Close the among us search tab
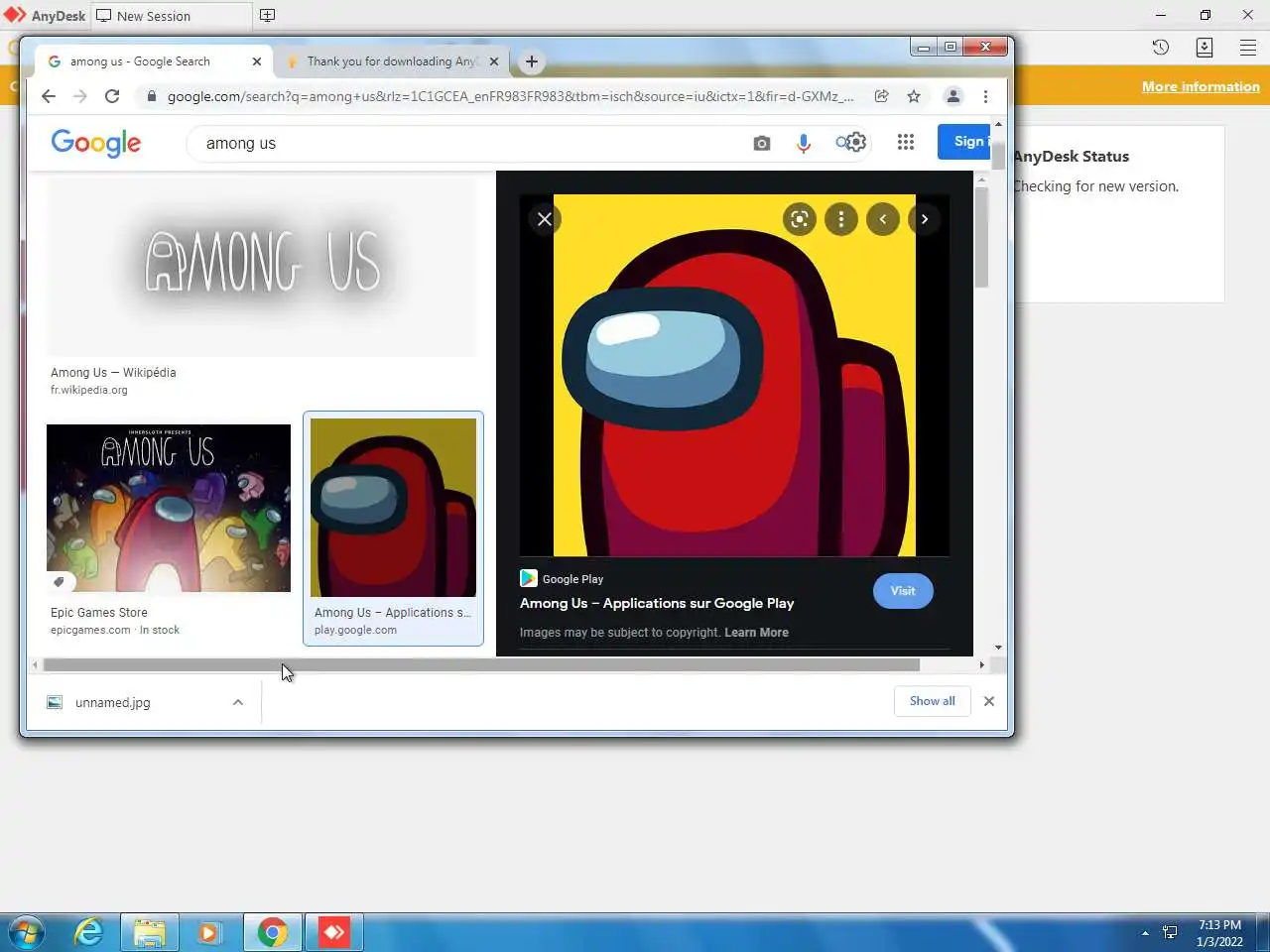1270x952 pixels. [x=257, y=61]
